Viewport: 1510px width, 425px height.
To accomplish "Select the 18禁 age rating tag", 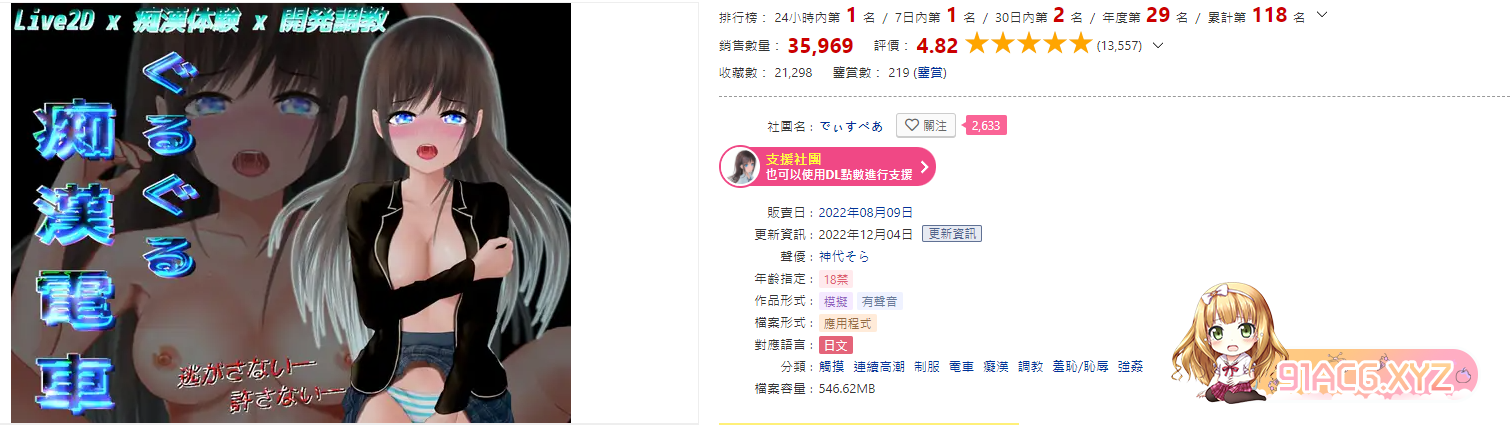I will 835,279.
